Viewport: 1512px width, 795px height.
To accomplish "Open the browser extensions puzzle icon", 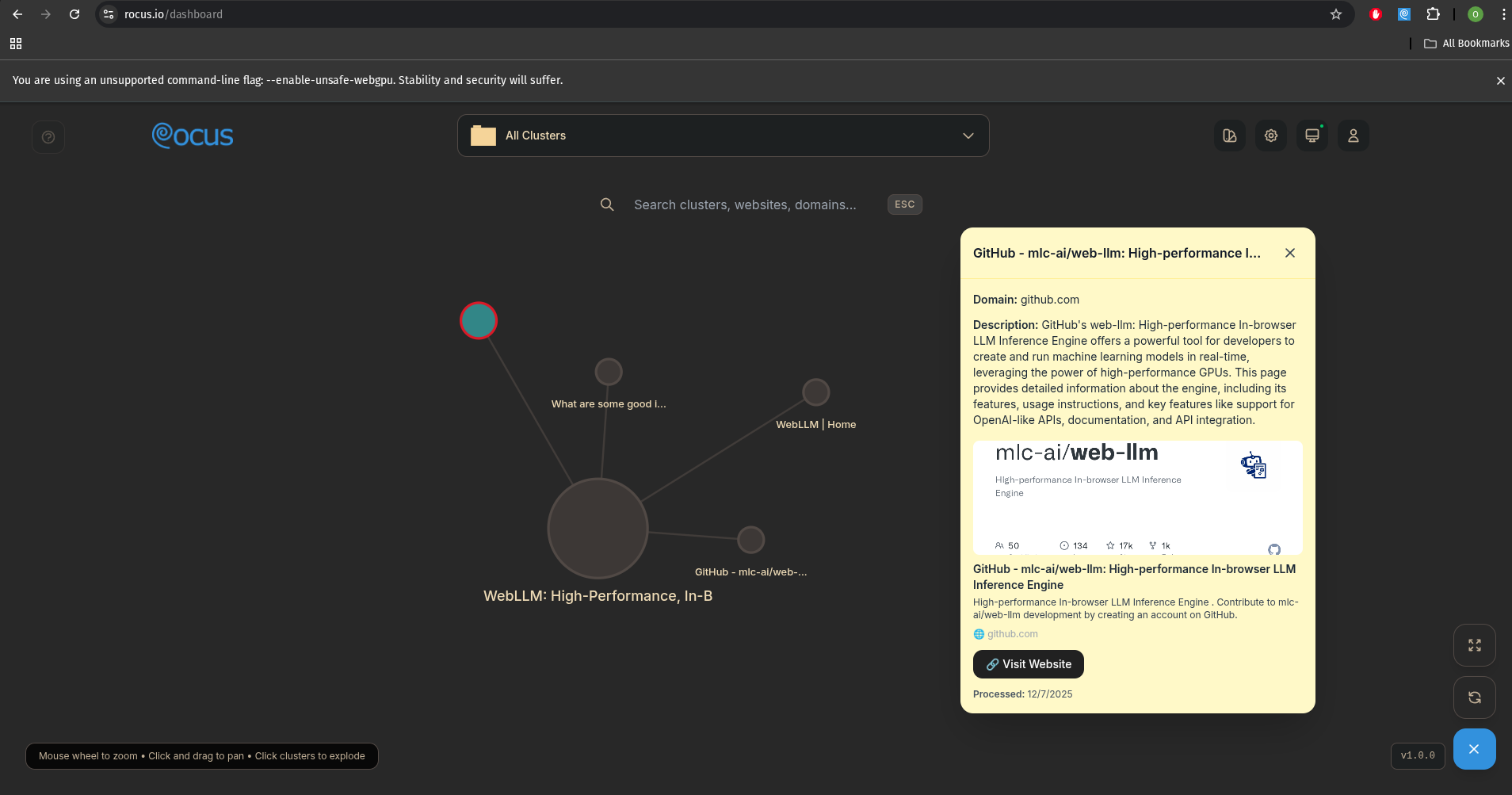I will tap(1433, 14).
